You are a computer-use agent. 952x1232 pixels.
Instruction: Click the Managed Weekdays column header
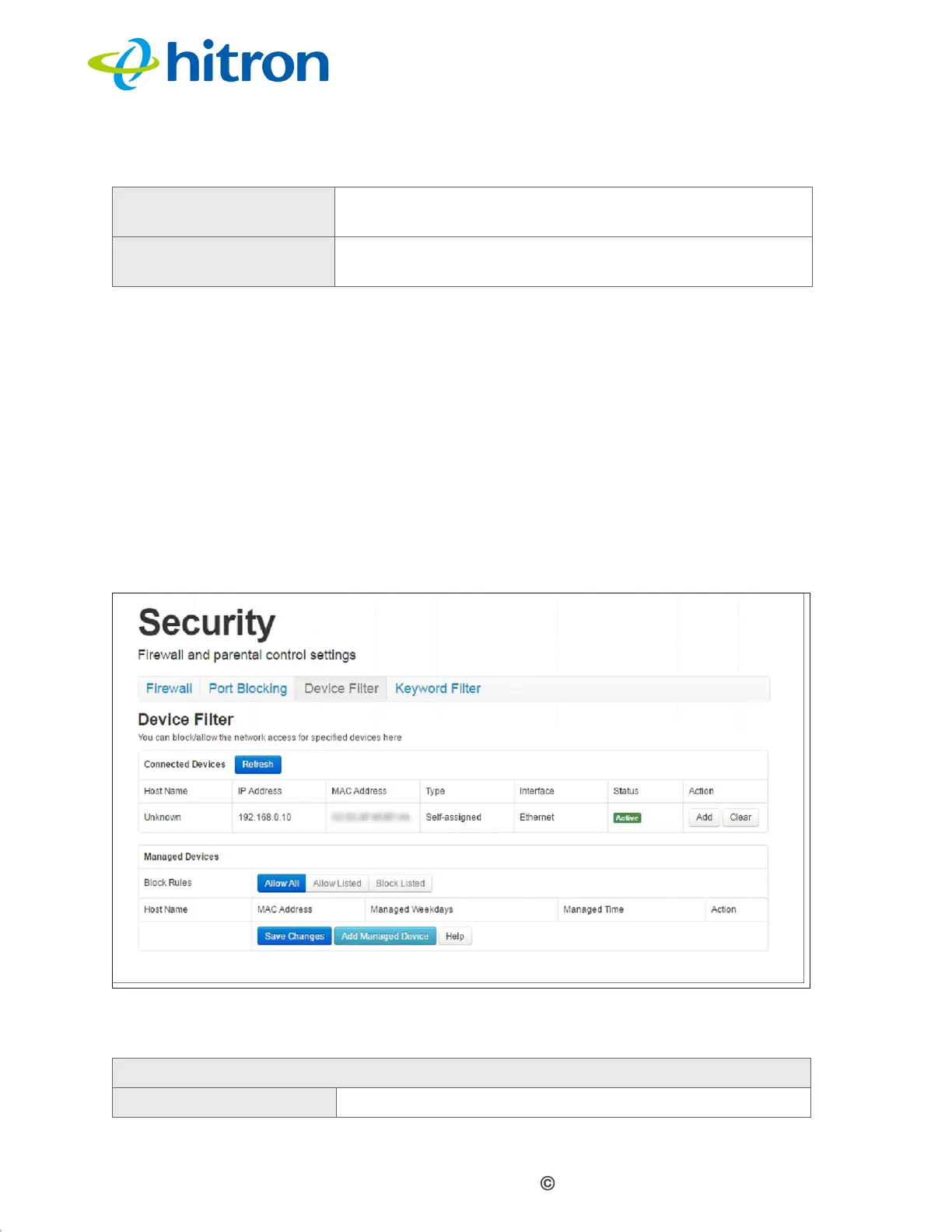click(411, 909)
